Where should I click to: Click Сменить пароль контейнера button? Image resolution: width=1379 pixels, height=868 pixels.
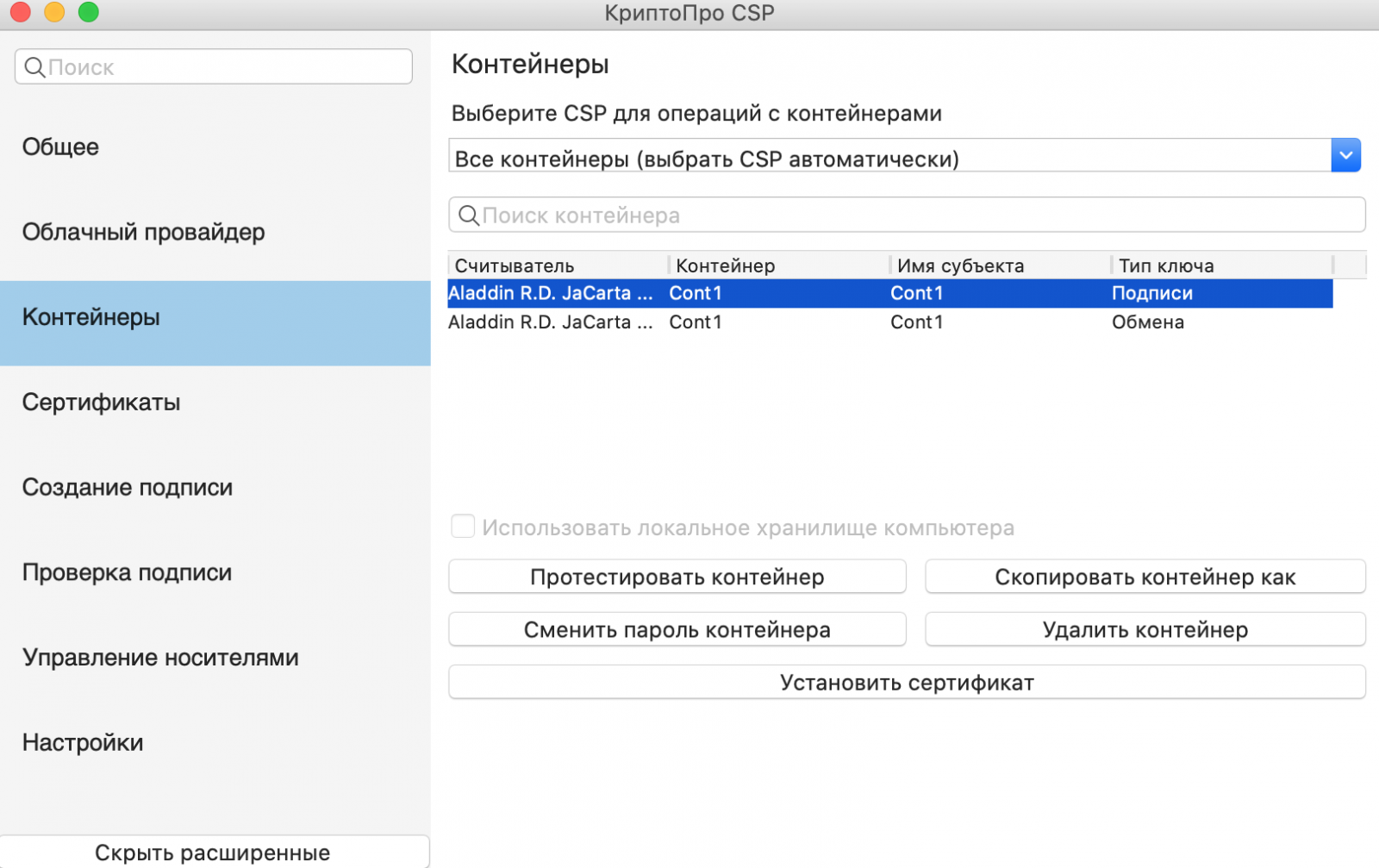677,630
